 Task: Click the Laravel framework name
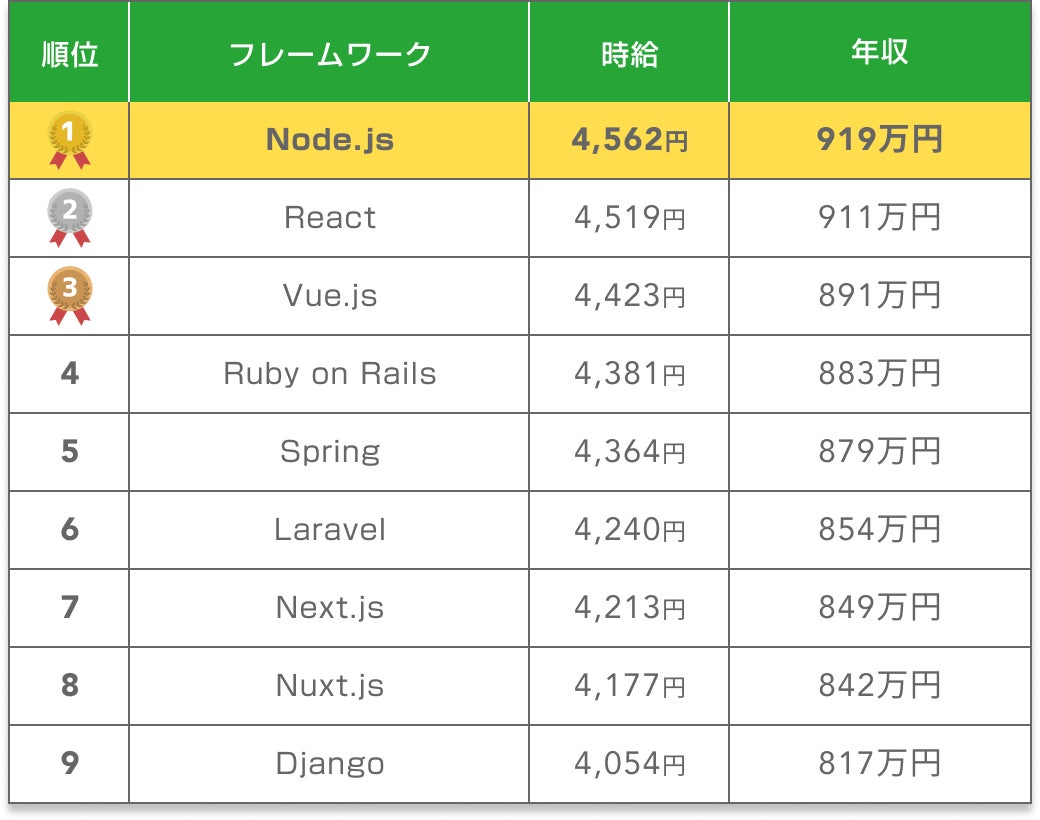click(330, 529)
